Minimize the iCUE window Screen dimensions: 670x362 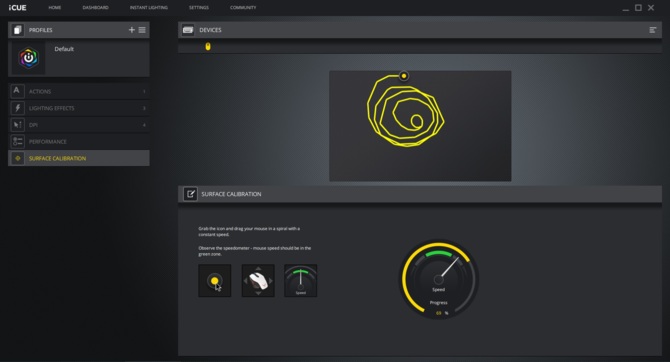[626, 8]
